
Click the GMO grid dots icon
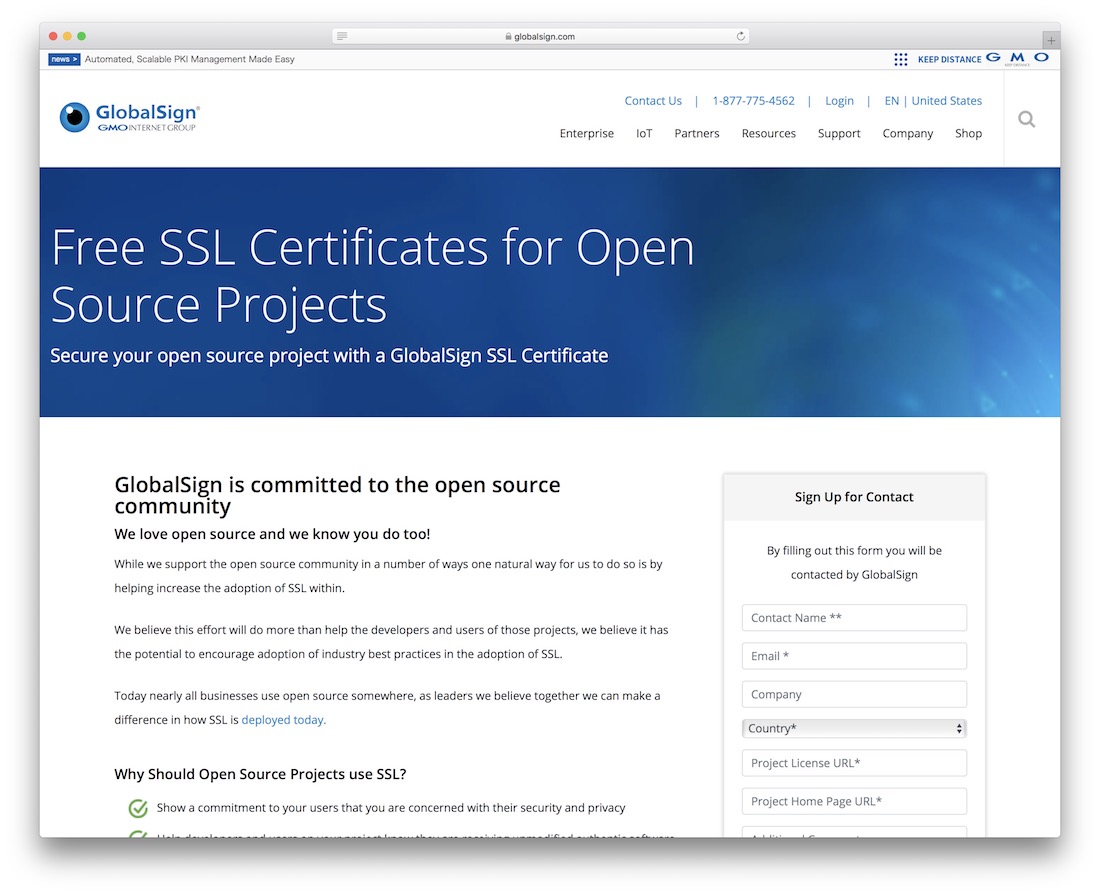(x=901, y=59)
